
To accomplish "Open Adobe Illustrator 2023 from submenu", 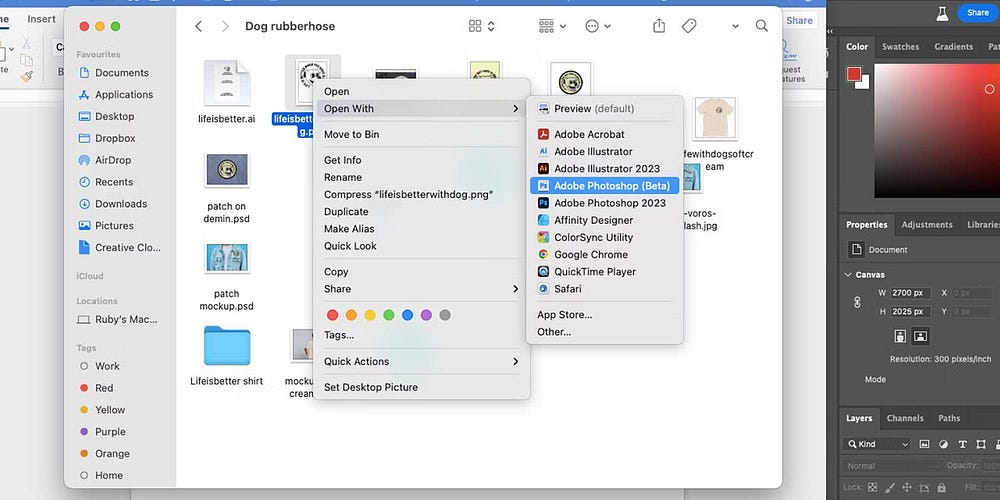I will click(x=606, y=169).
